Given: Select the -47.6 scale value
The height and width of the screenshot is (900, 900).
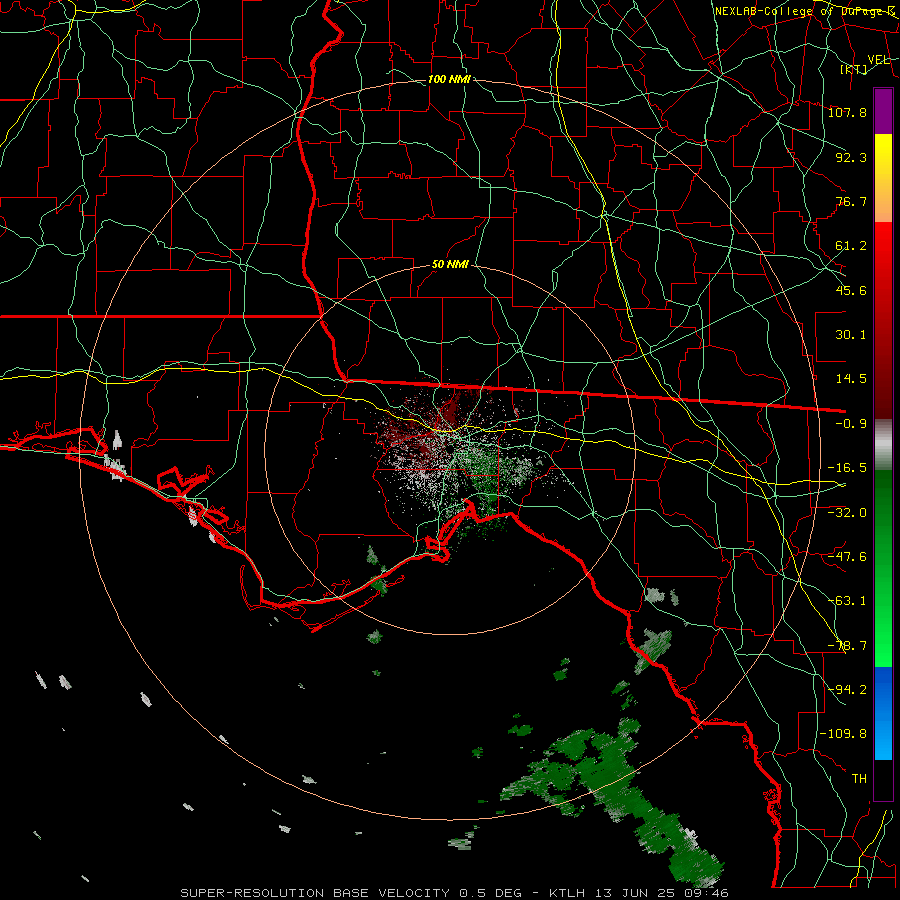Looking at the screenshot, I should click(x=847, y=557).
